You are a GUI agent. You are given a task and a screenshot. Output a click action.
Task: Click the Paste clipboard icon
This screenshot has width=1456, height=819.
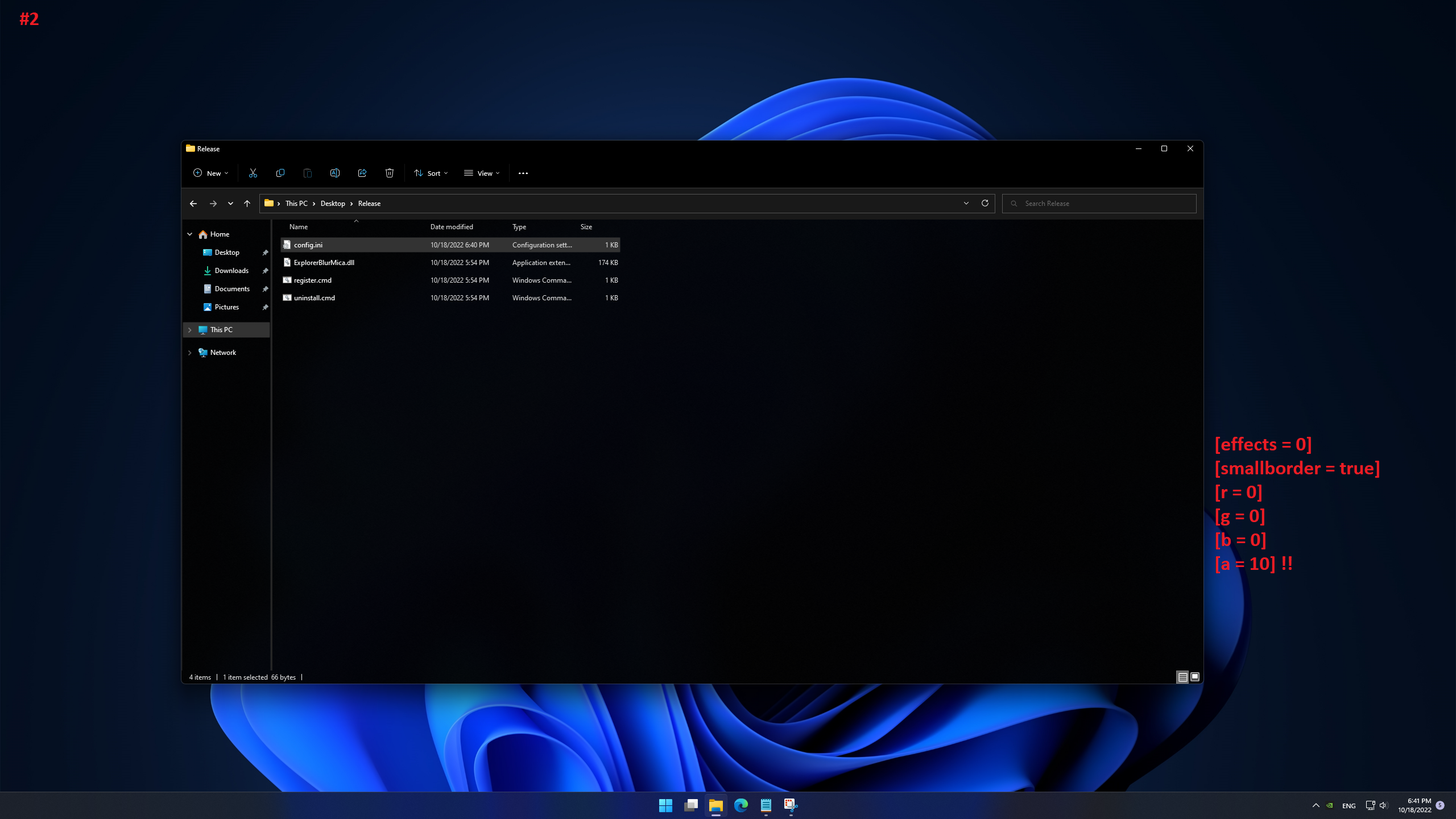pos(308,173)
